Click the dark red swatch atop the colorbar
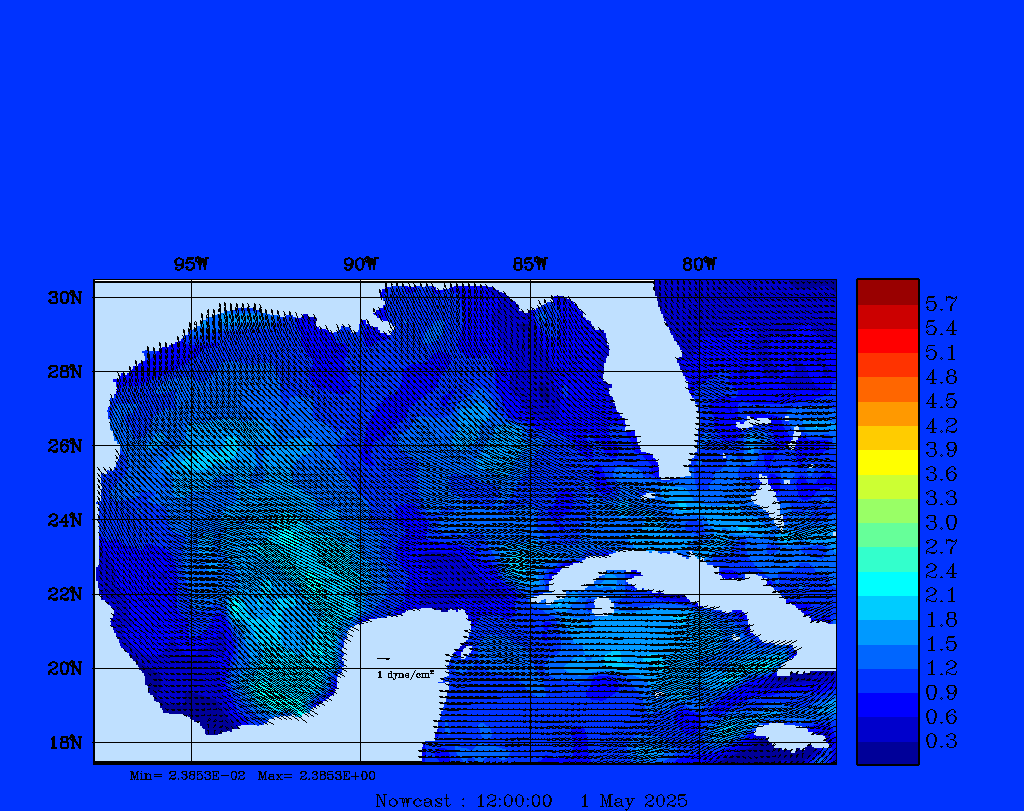This screenshot has width=1024, height=811. tap(887, 292)
